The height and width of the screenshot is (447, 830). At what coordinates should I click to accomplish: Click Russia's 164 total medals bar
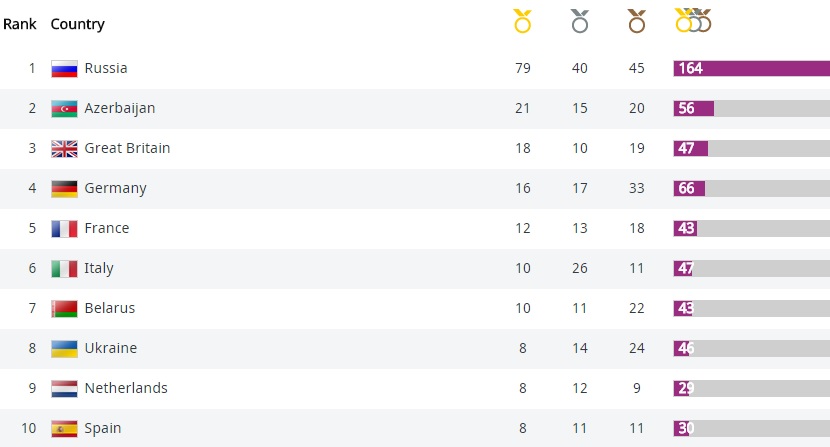coord(750,68)
